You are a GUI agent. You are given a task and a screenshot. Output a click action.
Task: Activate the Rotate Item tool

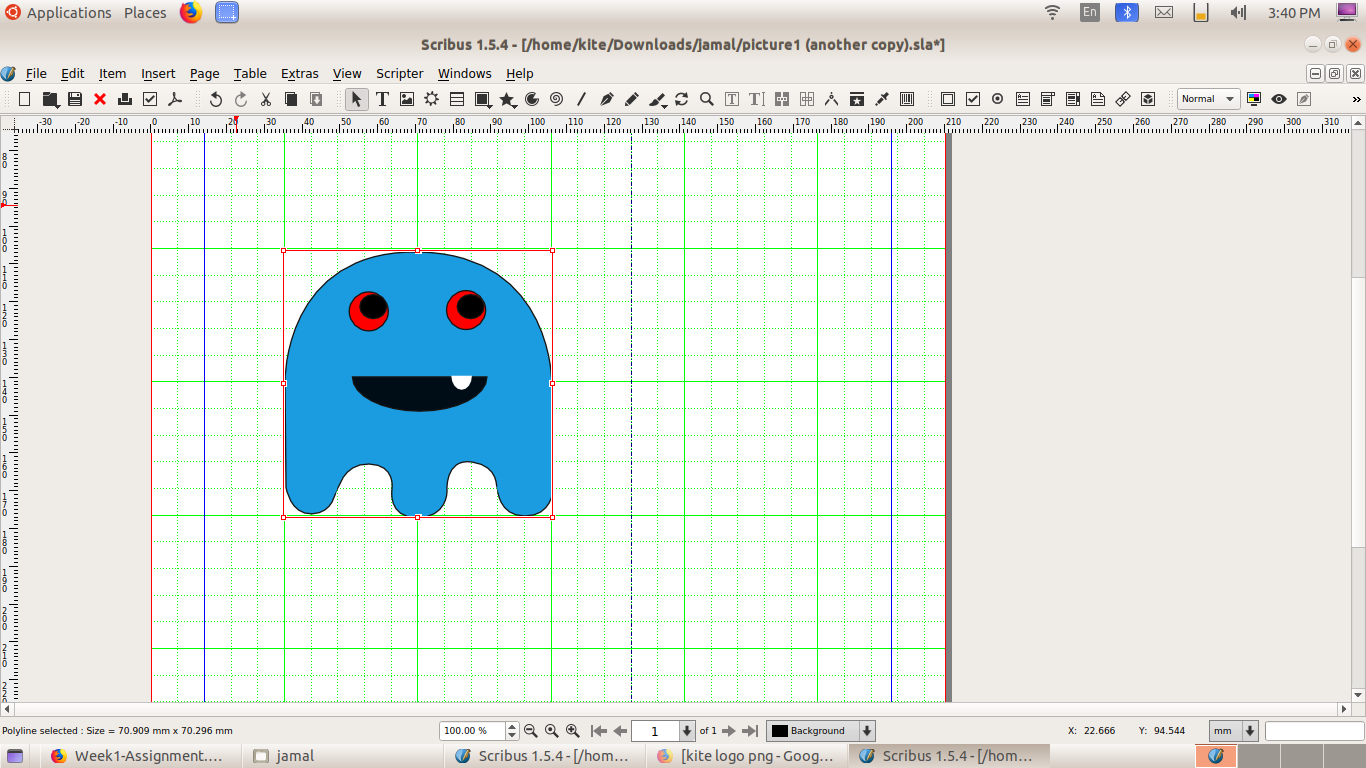pos(682,99)
